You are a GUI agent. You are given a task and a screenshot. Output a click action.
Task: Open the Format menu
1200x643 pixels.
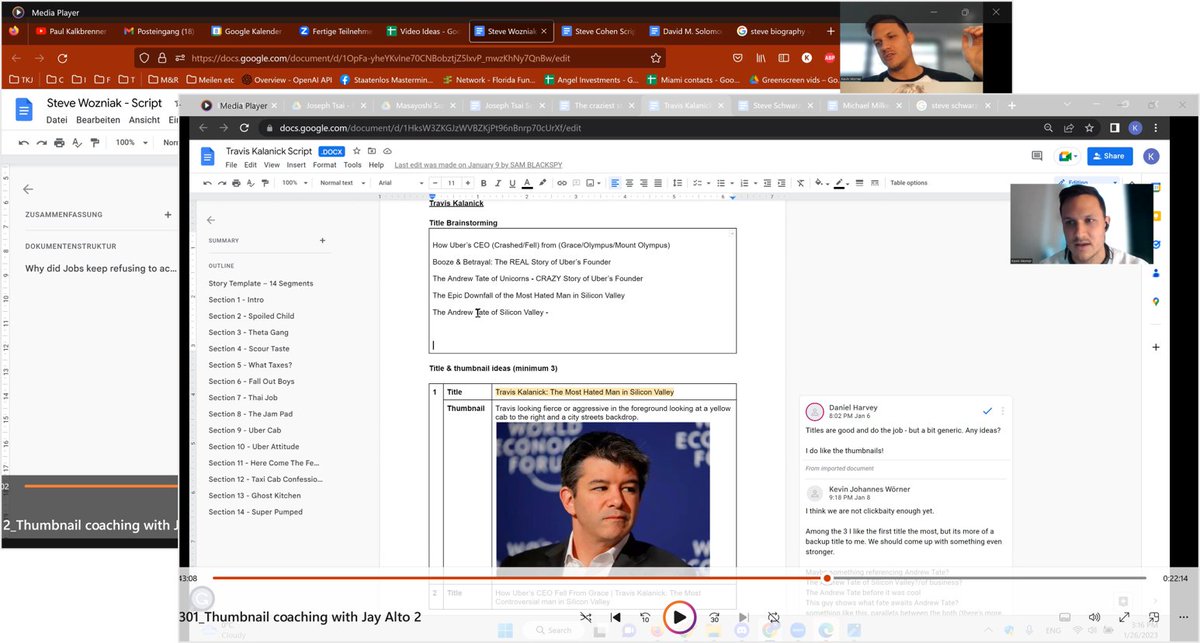324,165
